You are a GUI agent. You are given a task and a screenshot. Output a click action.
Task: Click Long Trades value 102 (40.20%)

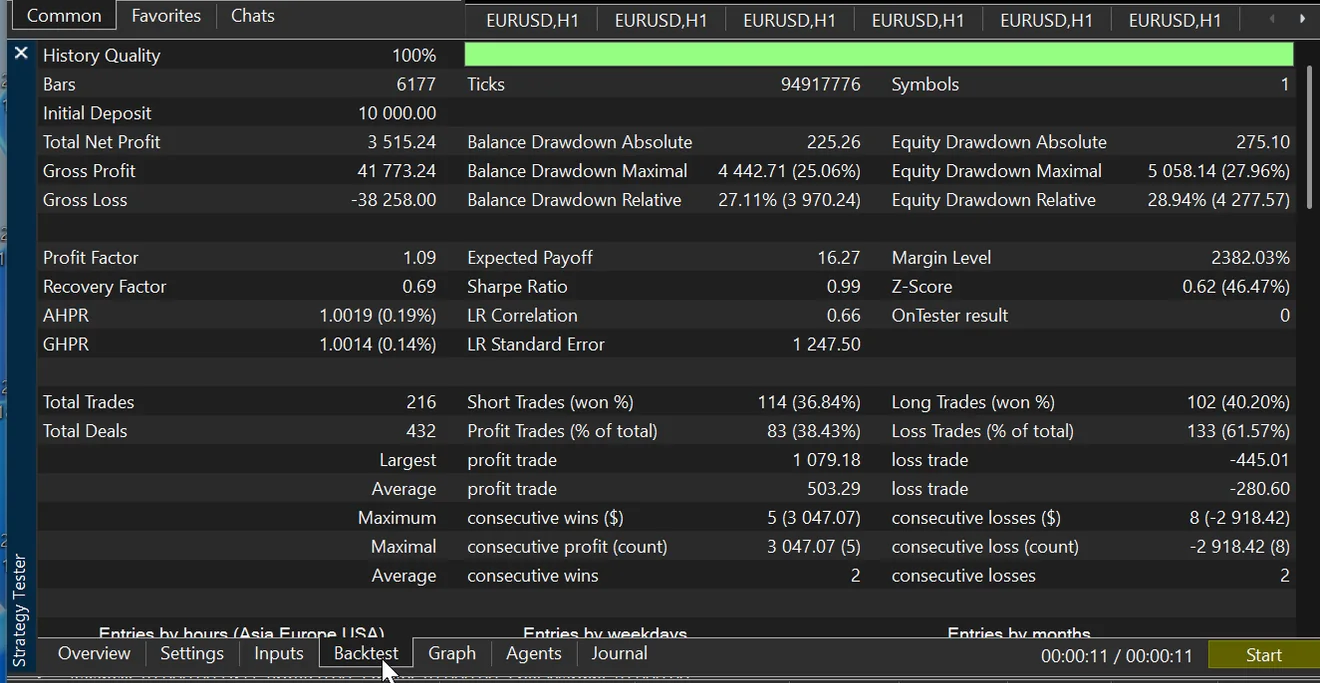tap(1238, 402)
